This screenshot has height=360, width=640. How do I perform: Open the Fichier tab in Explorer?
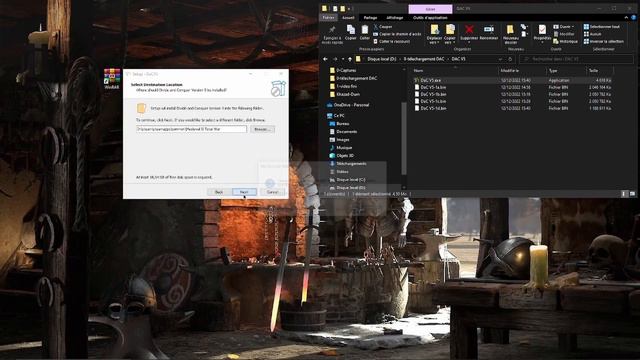(x=328, y=18)
